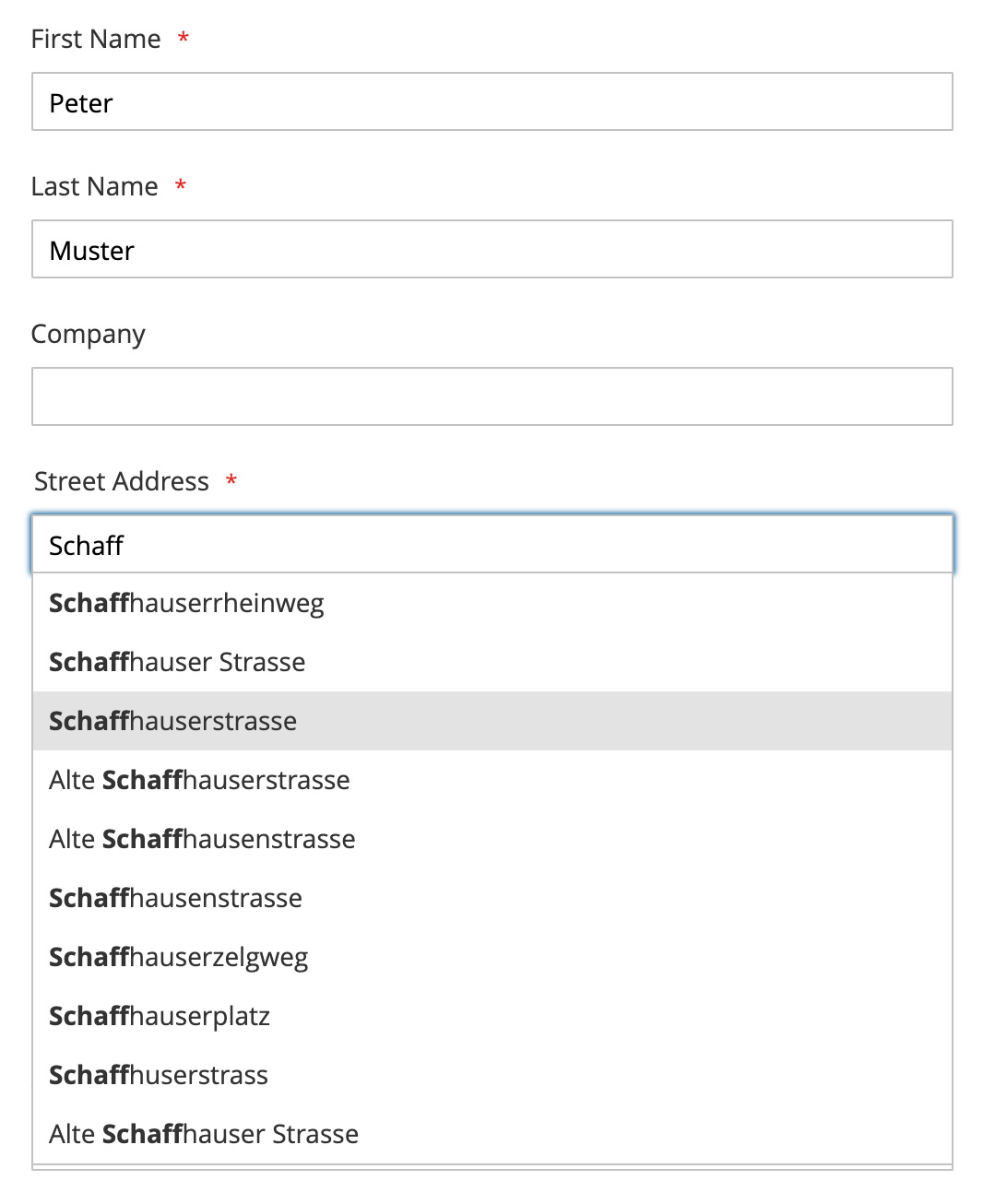Click the Last Name label

95,186
